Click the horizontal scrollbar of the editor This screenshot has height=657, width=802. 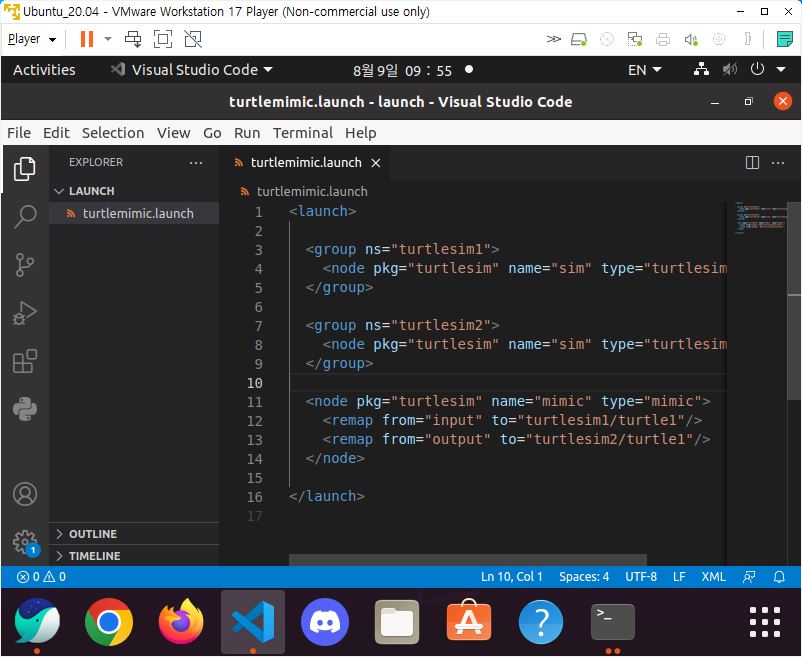point(467,560)
